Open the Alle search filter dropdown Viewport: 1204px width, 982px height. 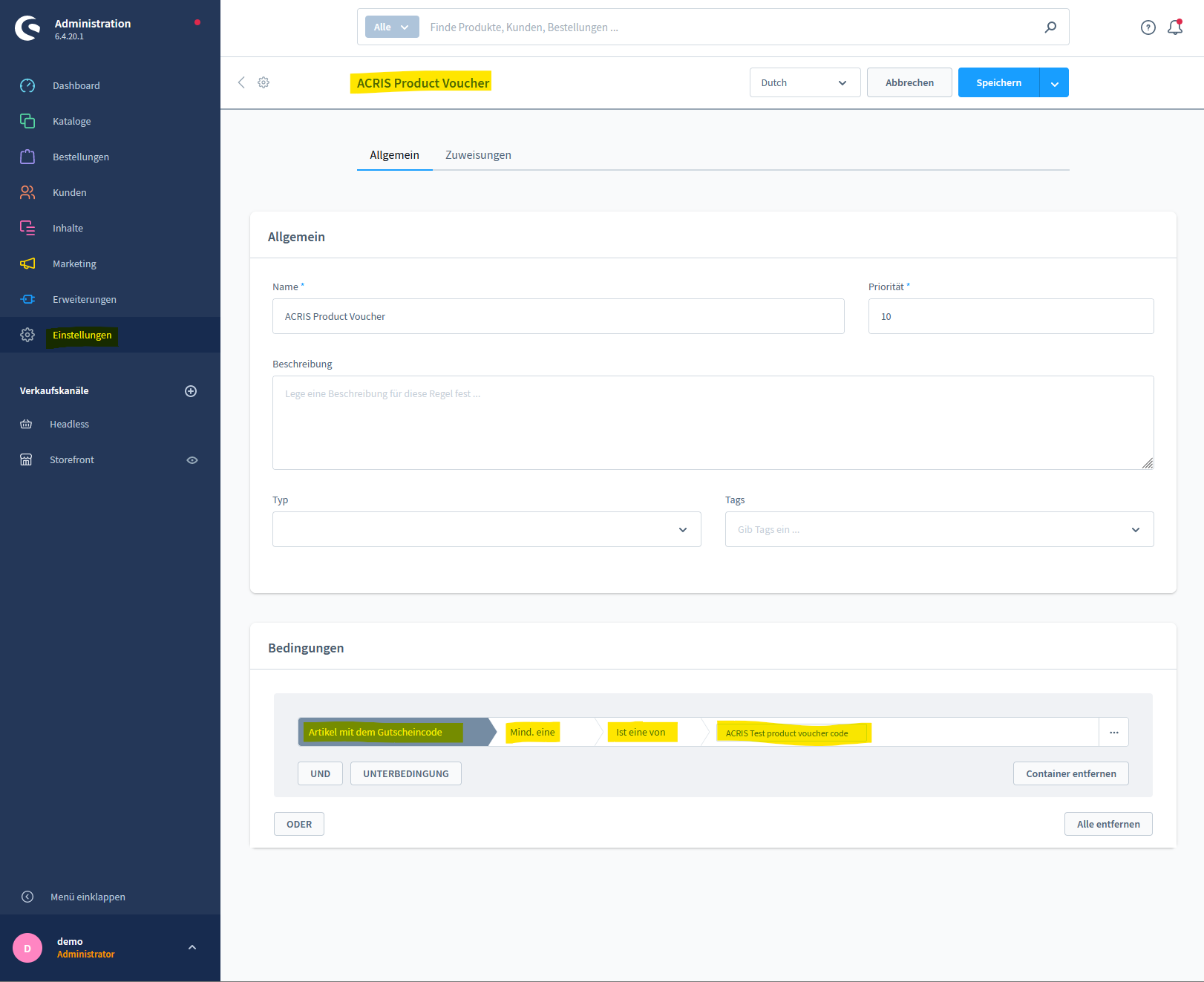pos(392,27)
